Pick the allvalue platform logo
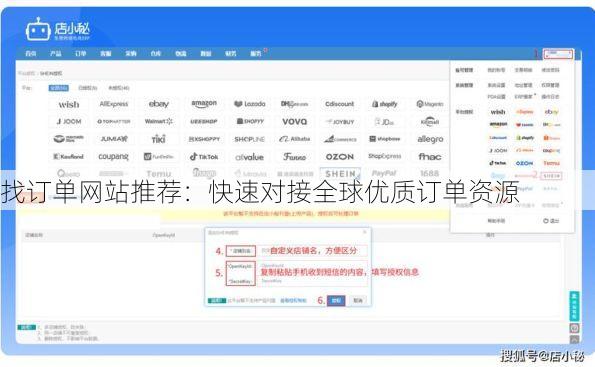The width and height of the screenshot is (595, 367). 249,157
